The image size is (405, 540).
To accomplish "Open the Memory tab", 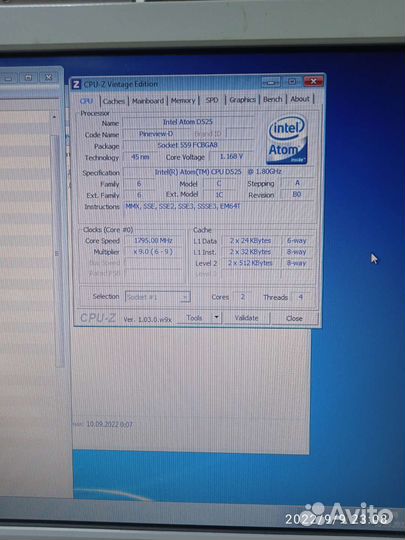I will point(183,101).
